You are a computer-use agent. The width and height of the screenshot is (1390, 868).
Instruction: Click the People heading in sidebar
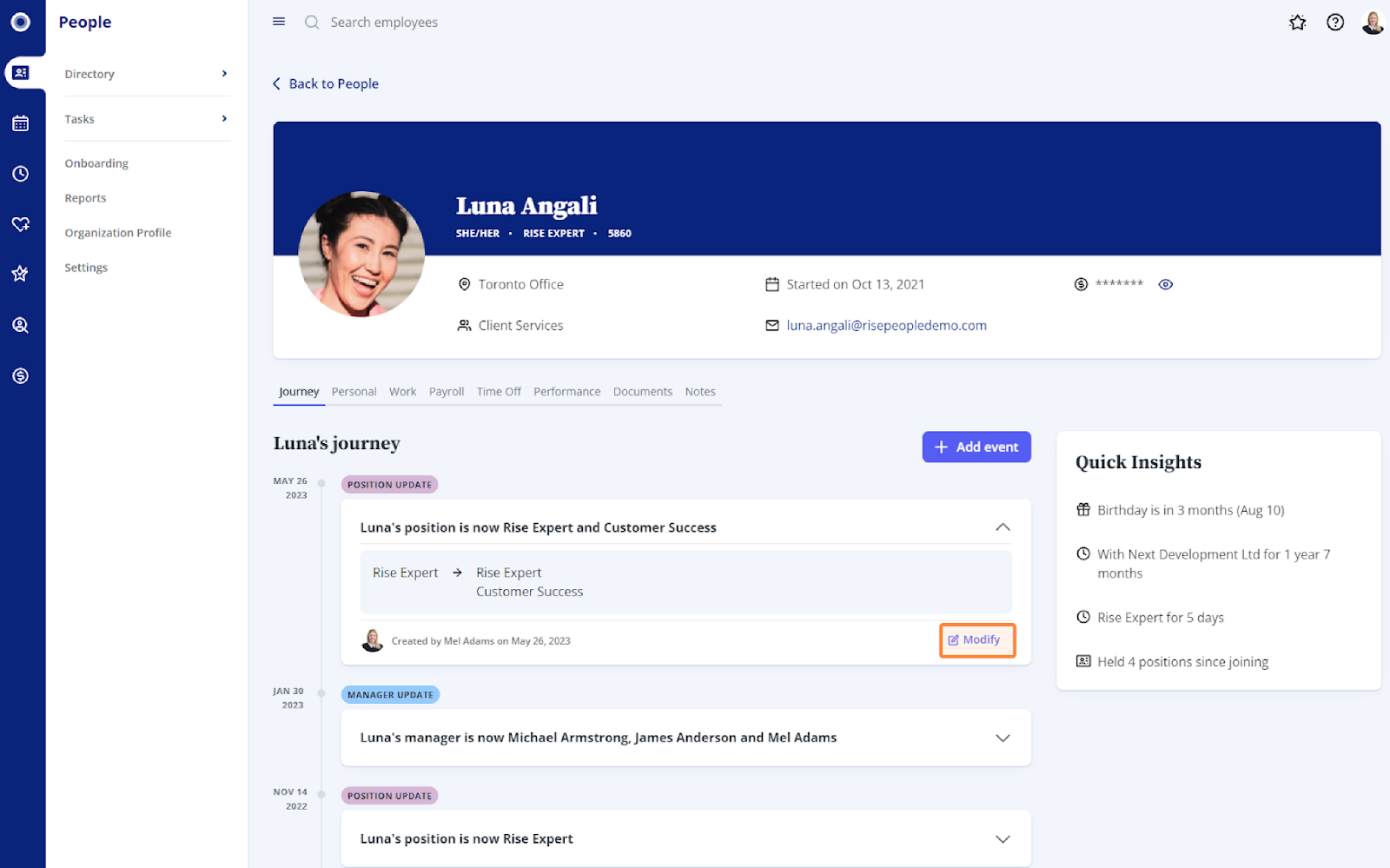[85, 23]
